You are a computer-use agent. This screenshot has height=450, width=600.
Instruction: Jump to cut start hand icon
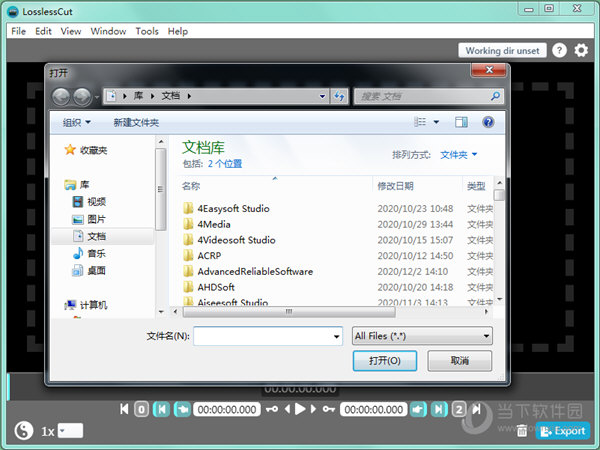point(182,409)
